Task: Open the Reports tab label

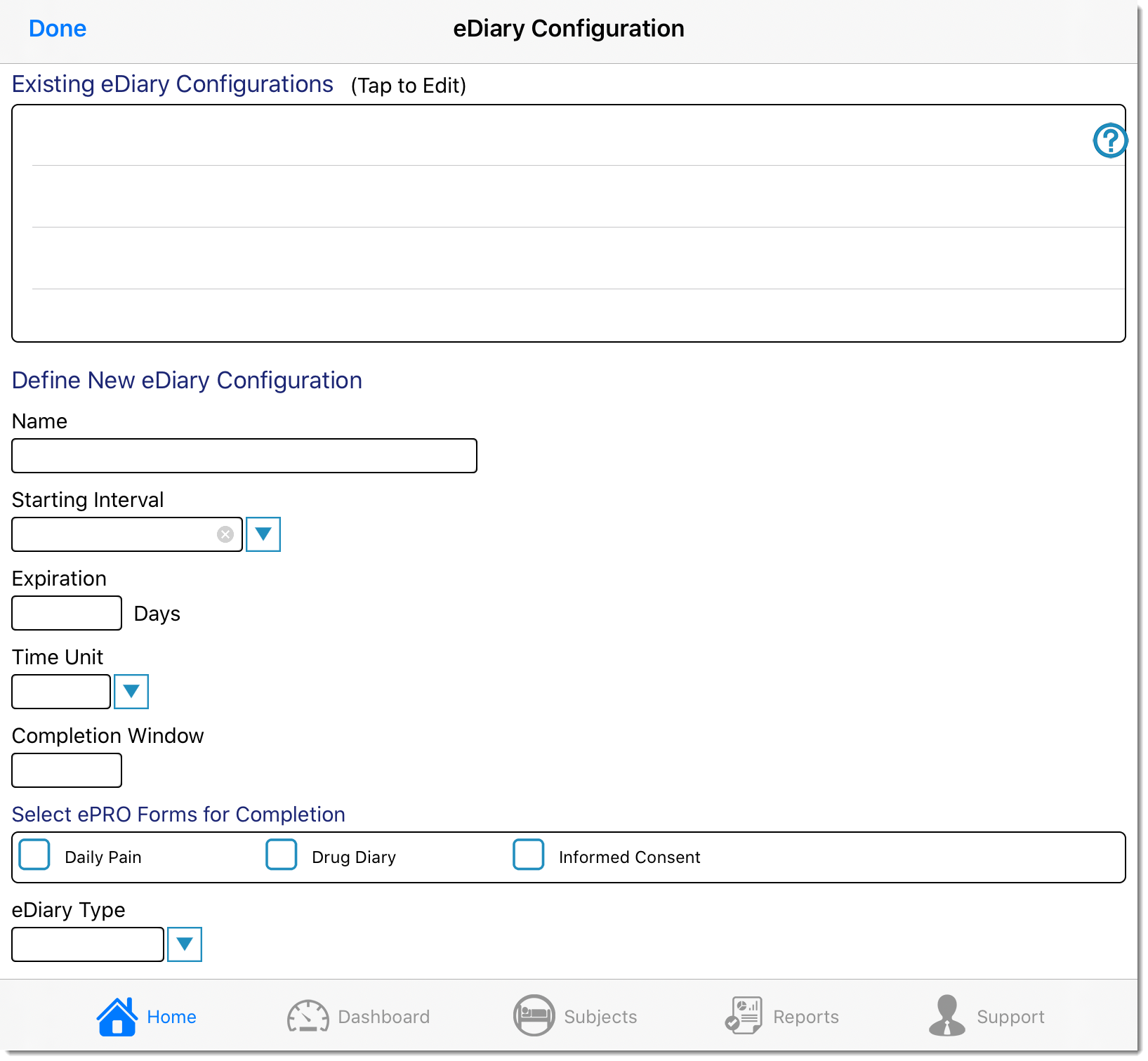Action: (806, 1017)
